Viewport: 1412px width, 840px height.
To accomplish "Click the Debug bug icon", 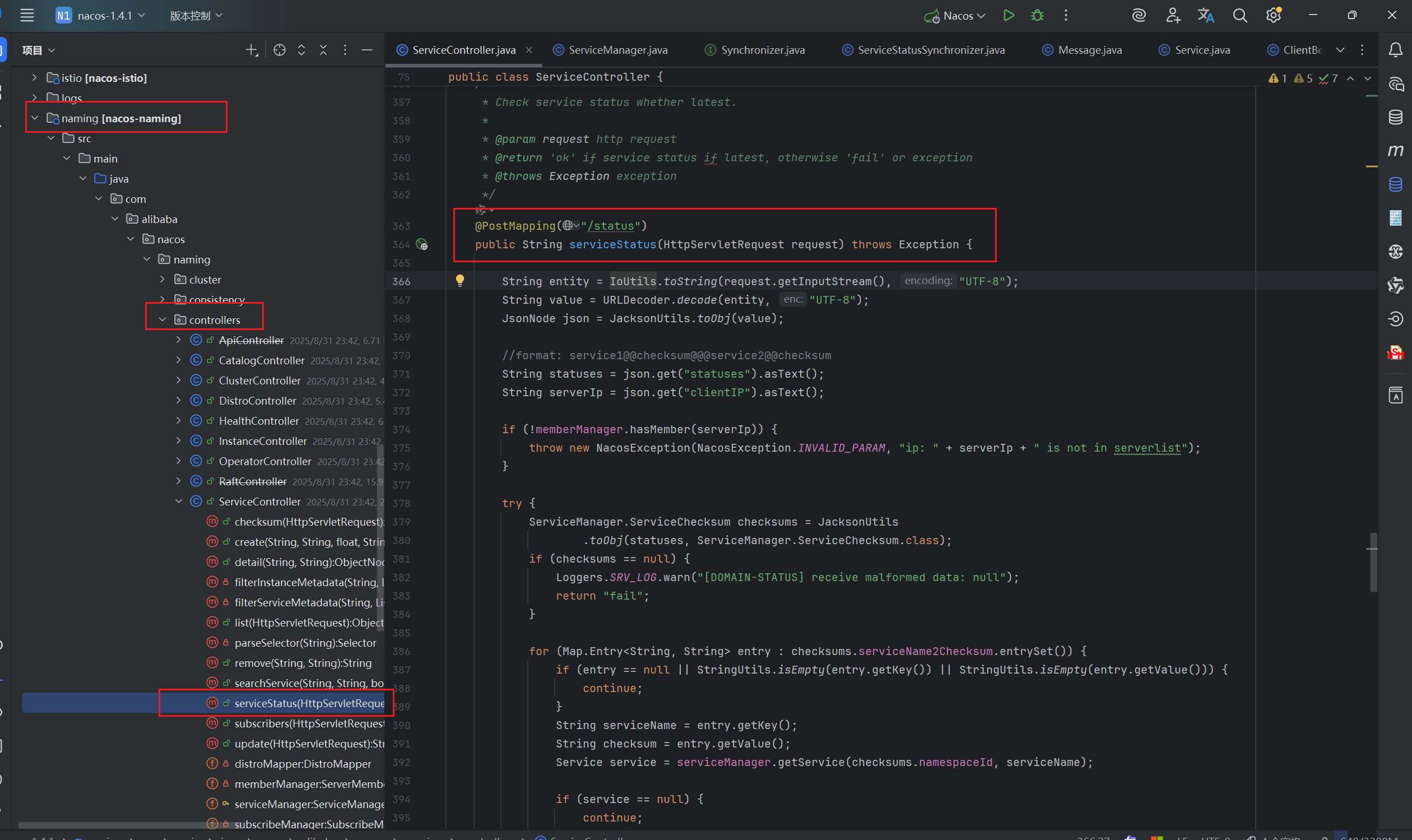I will pos(1037,15).
